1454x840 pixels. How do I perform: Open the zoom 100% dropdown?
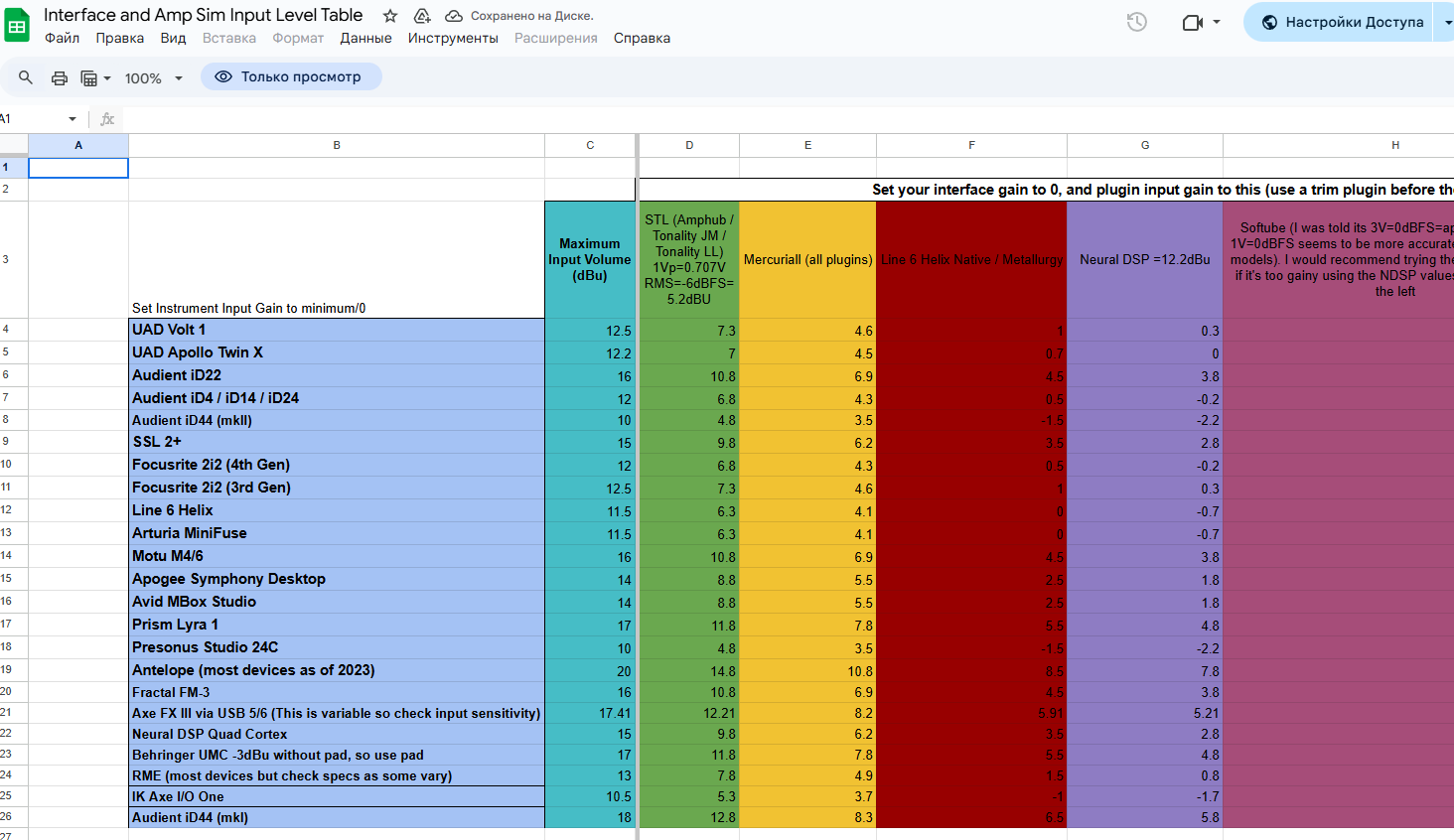click(x=154, y=77)
